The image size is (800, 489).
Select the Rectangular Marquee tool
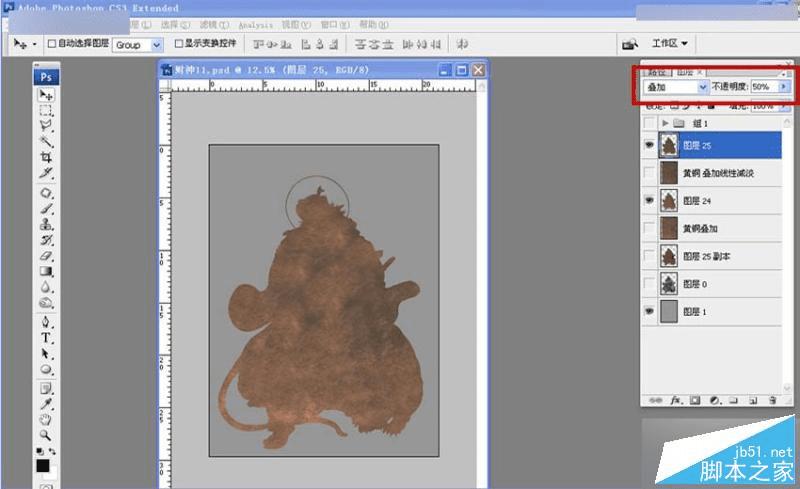point(46,111)
